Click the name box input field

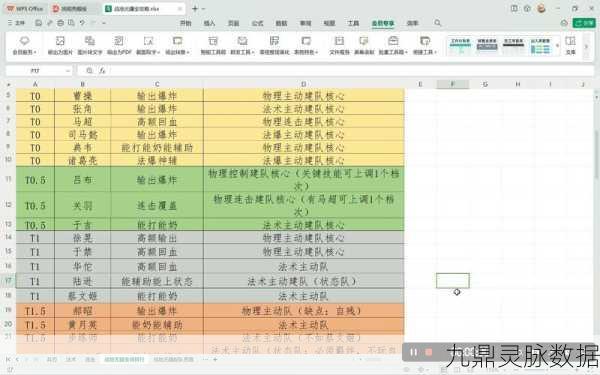pos(35,71)
